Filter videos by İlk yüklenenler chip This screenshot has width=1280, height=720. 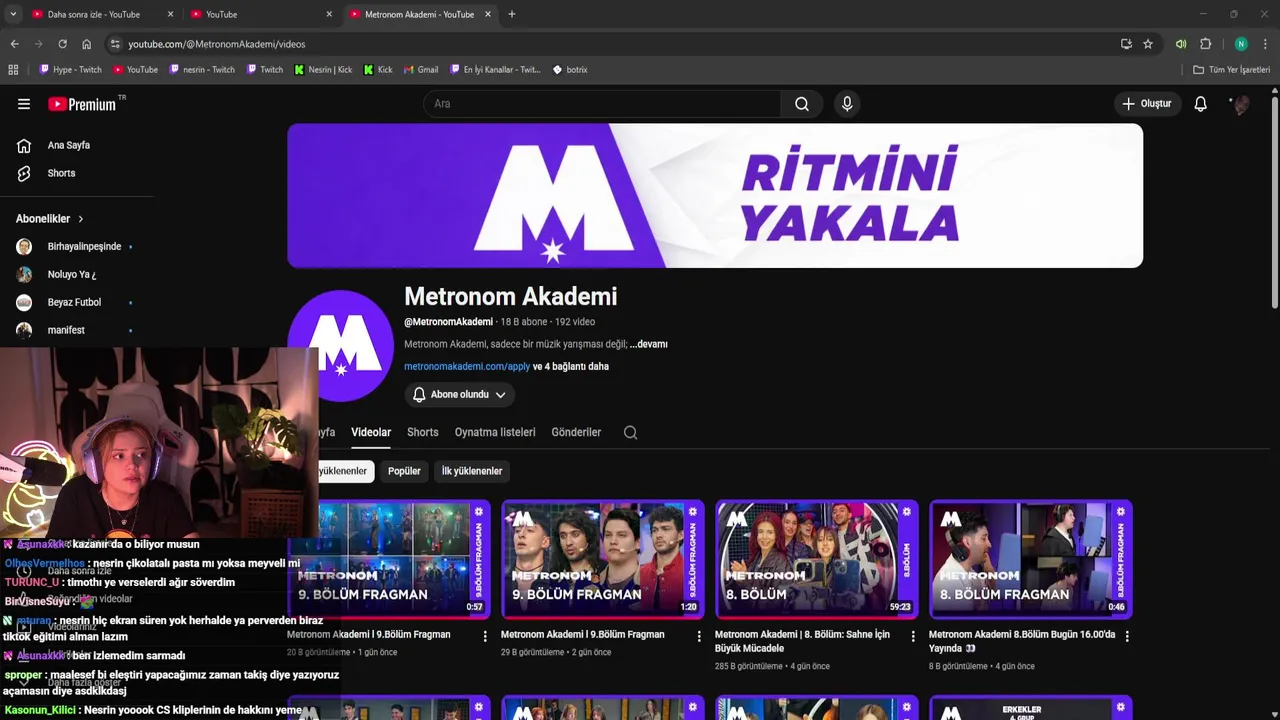pyautogui.click(x=472, y=471)
